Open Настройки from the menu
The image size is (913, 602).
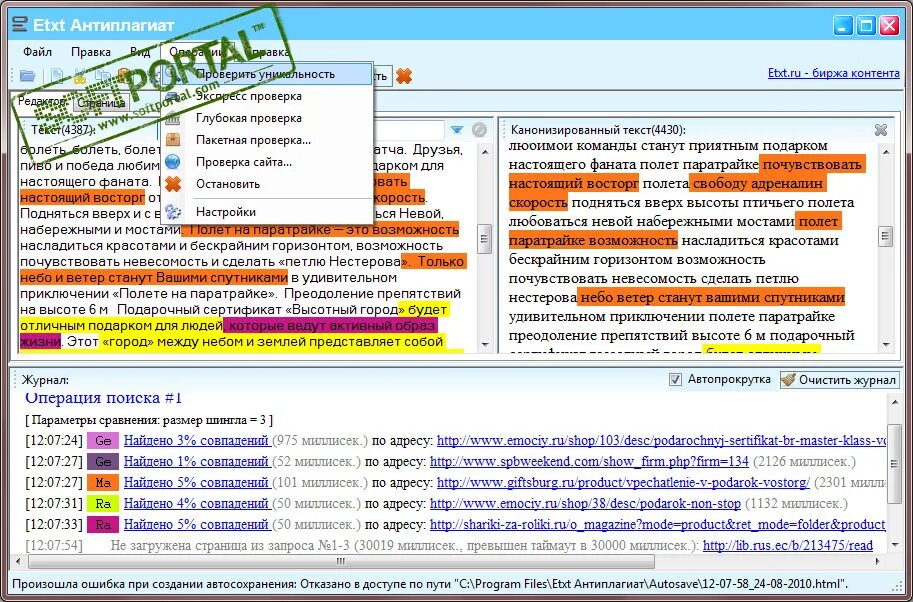[x=267, y=212]
